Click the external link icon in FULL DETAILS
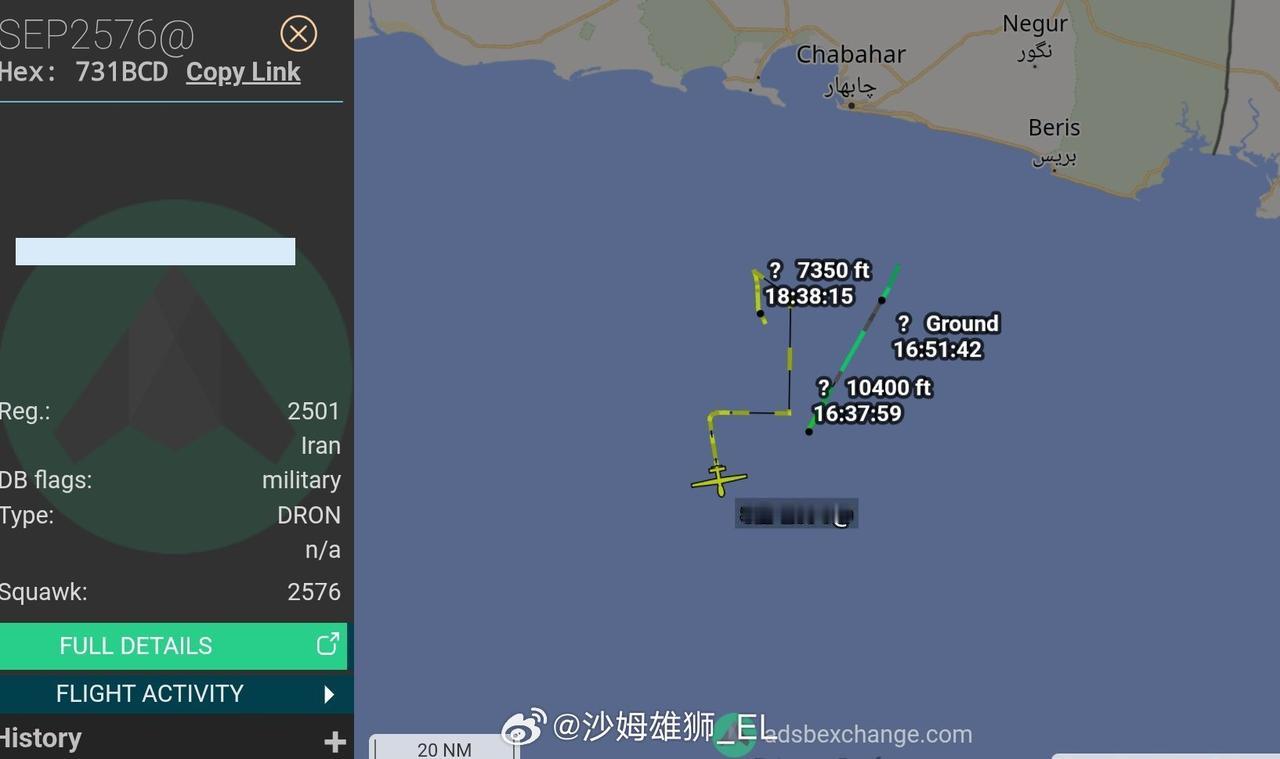The width and height of the screenshot is (1280, 759). 328,645
